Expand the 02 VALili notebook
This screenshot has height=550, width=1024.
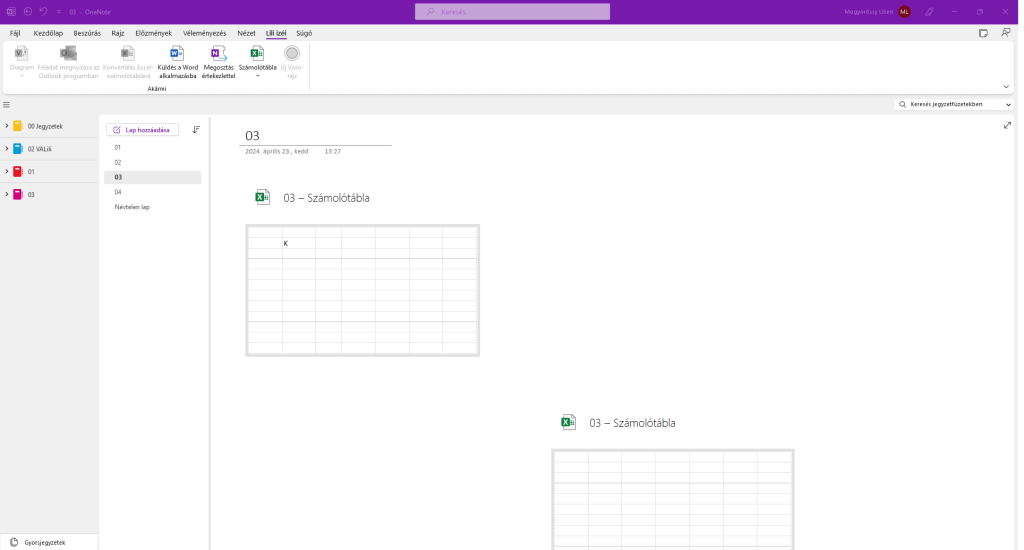pyautogui.click(x=7, y=149)
